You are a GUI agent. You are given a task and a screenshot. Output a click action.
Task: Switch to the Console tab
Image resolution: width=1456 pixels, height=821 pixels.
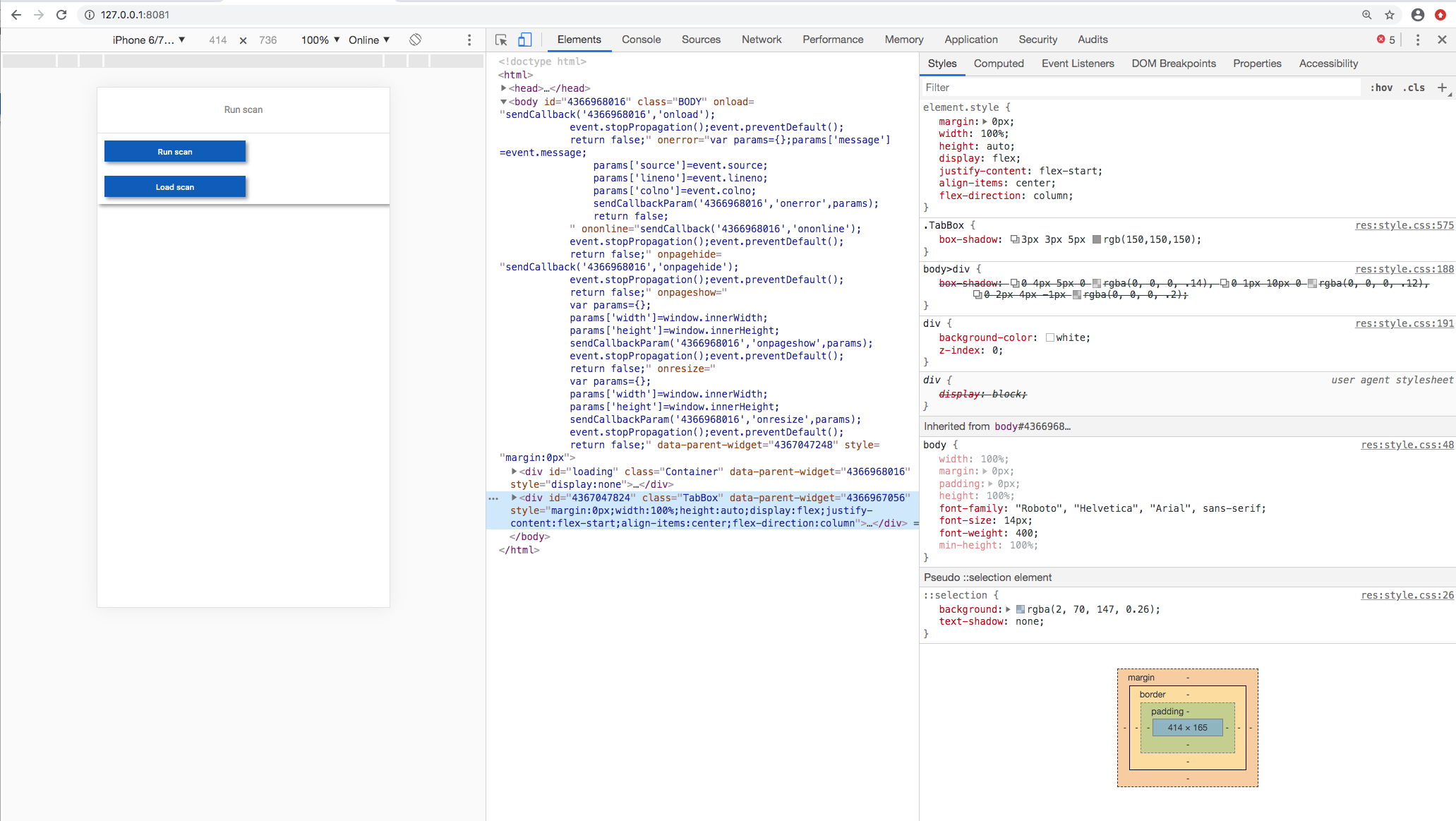click(641, 40)
